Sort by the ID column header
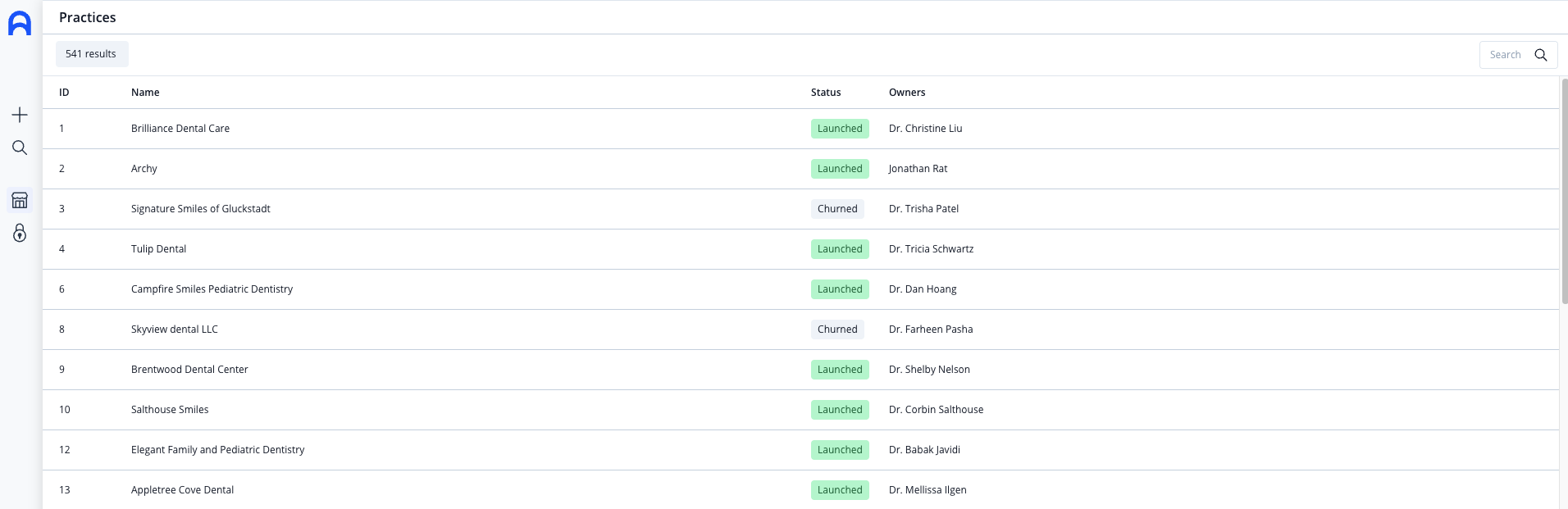Viewport: 1568px width, 509px height. point(64,93)
